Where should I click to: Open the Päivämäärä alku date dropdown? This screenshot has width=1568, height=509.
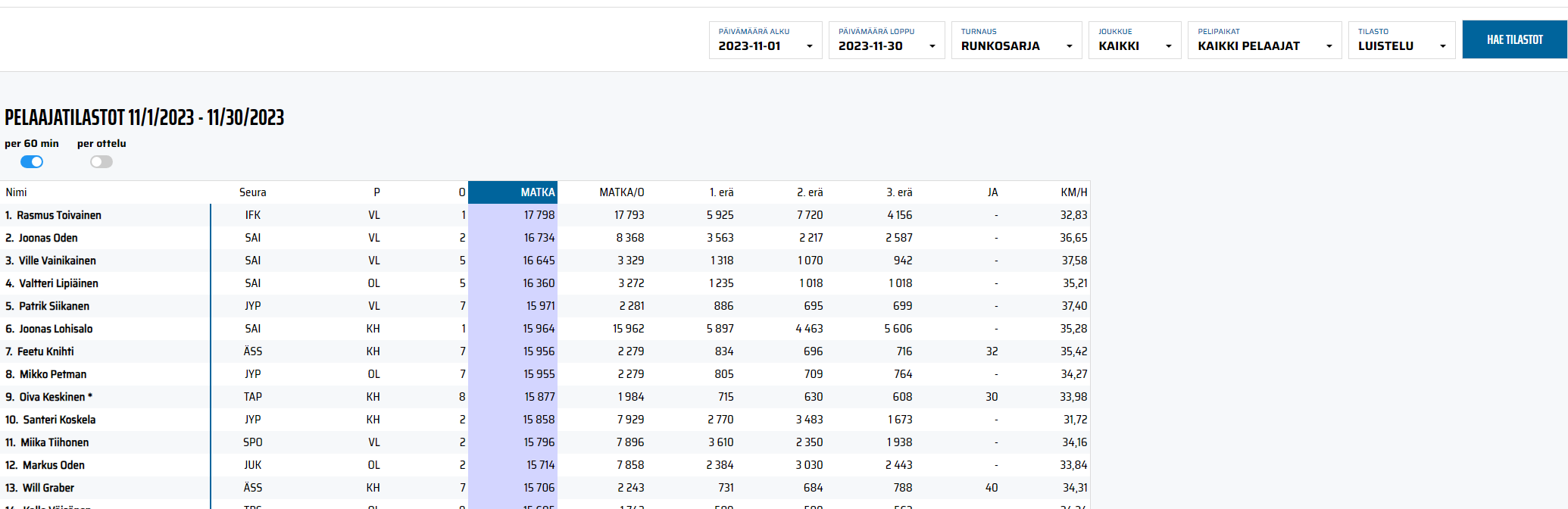point(765,40)
